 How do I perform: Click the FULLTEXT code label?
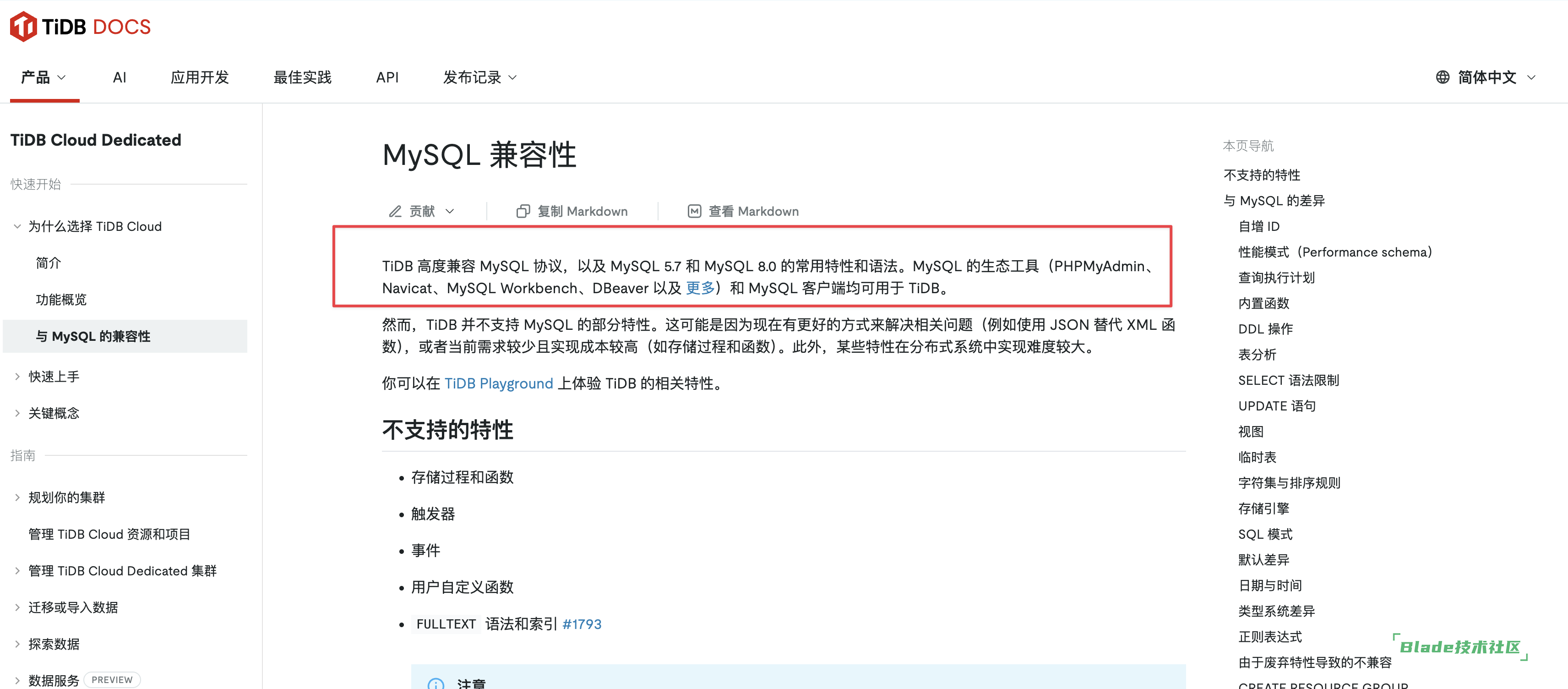[x=446, y=624]
